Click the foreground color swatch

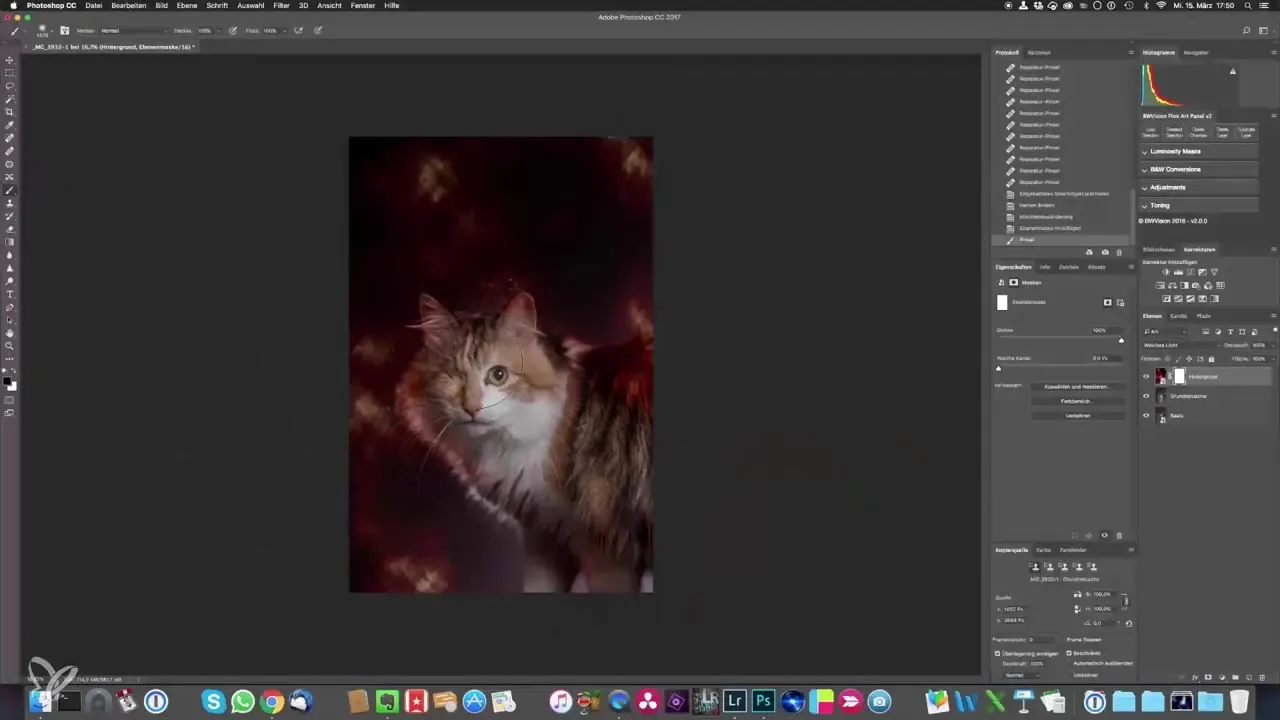click(x=8, y=381)
